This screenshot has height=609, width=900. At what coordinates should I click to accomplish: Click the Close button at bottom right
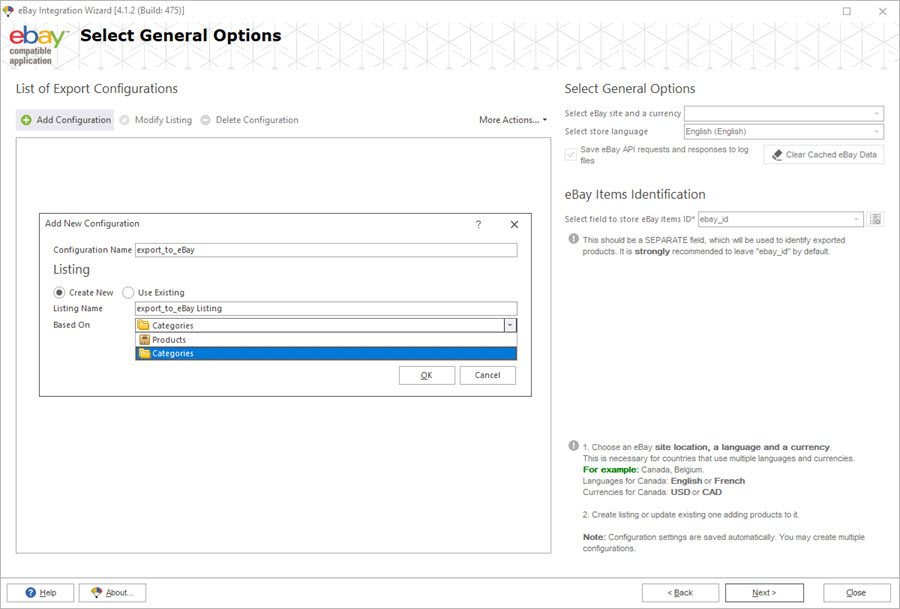coord(856,593)
